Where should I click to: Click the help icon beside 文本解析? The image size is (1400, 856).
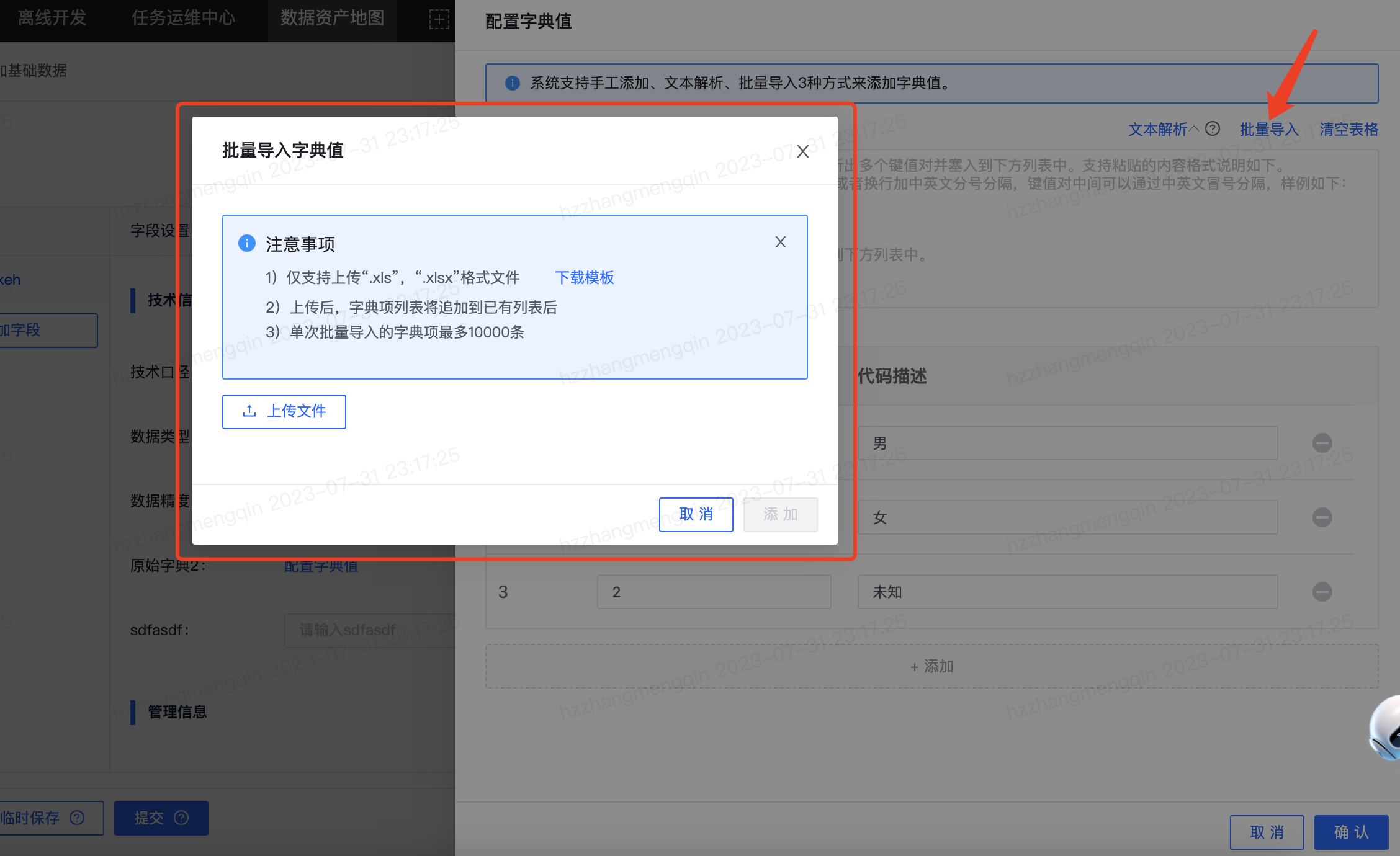[x=1213, y=129]
